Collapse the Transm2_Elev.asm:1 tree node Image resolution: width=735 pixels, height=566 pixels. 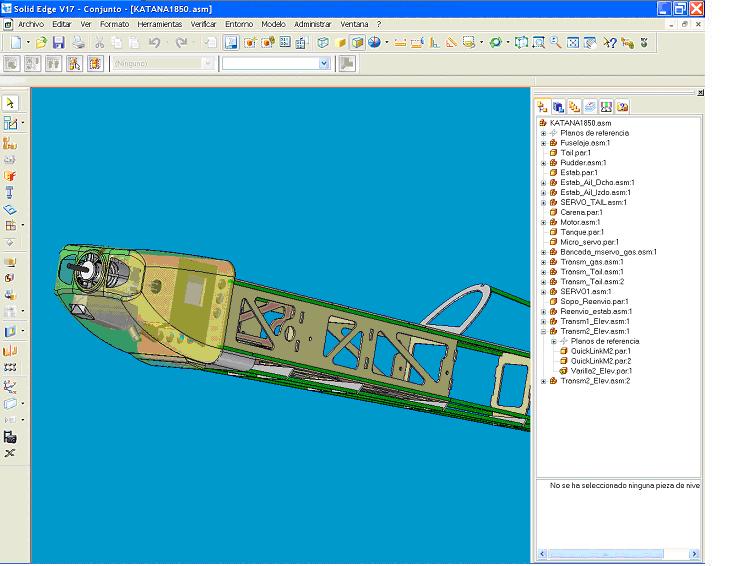click(x=544, y=331)
